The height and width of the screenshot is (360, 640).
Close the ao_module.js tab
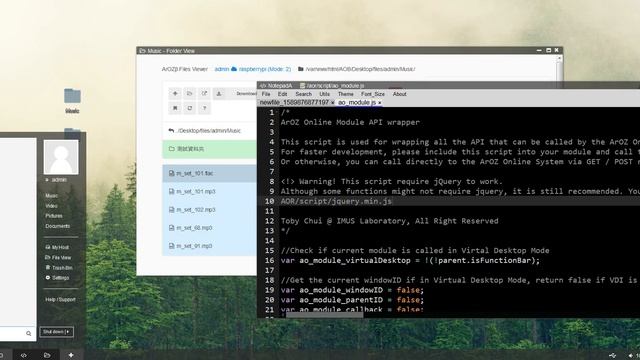pyautogui.click(x=380, y=103)
